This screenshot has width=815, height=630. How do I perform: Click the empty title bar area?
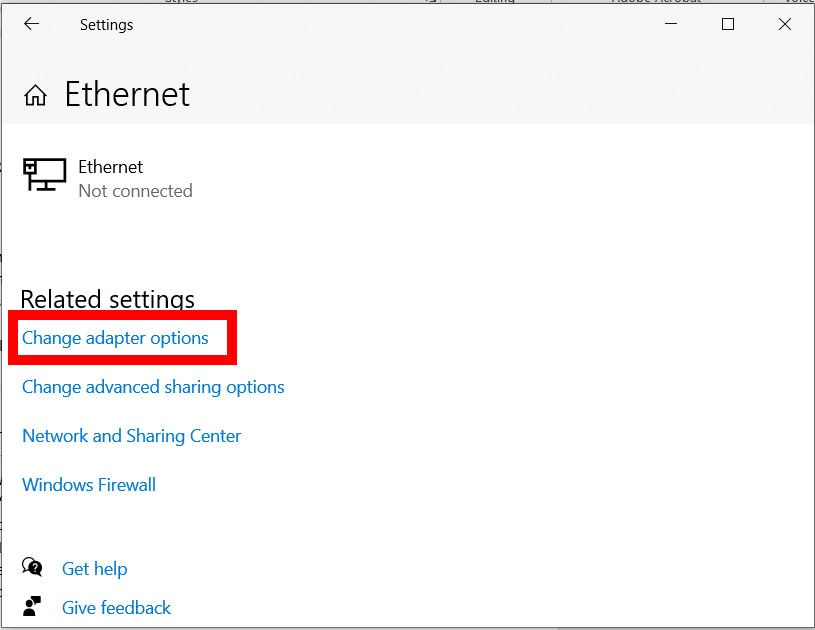[400, 24]
